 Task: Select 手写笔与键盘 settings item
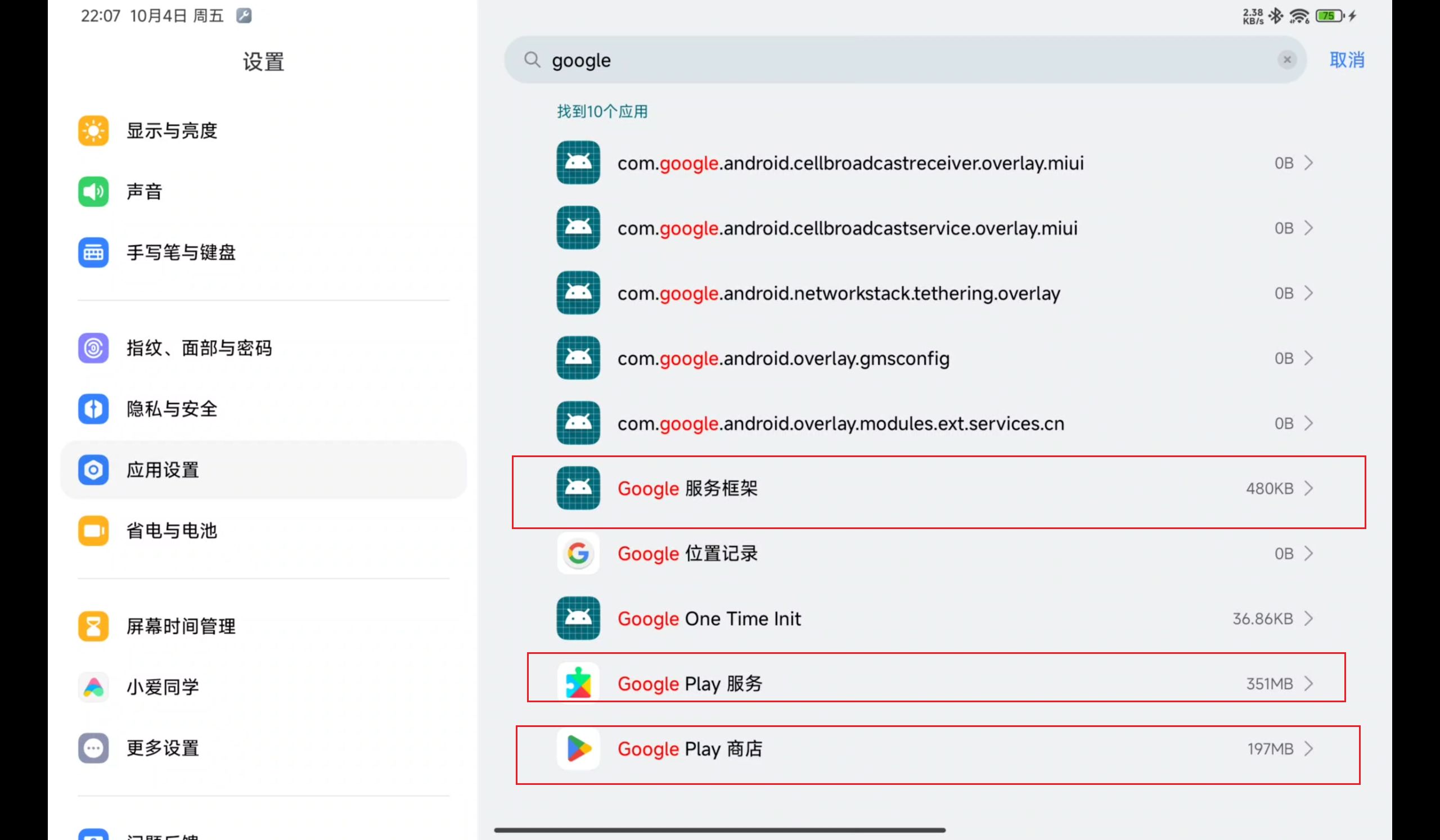[x=263, y=252]
